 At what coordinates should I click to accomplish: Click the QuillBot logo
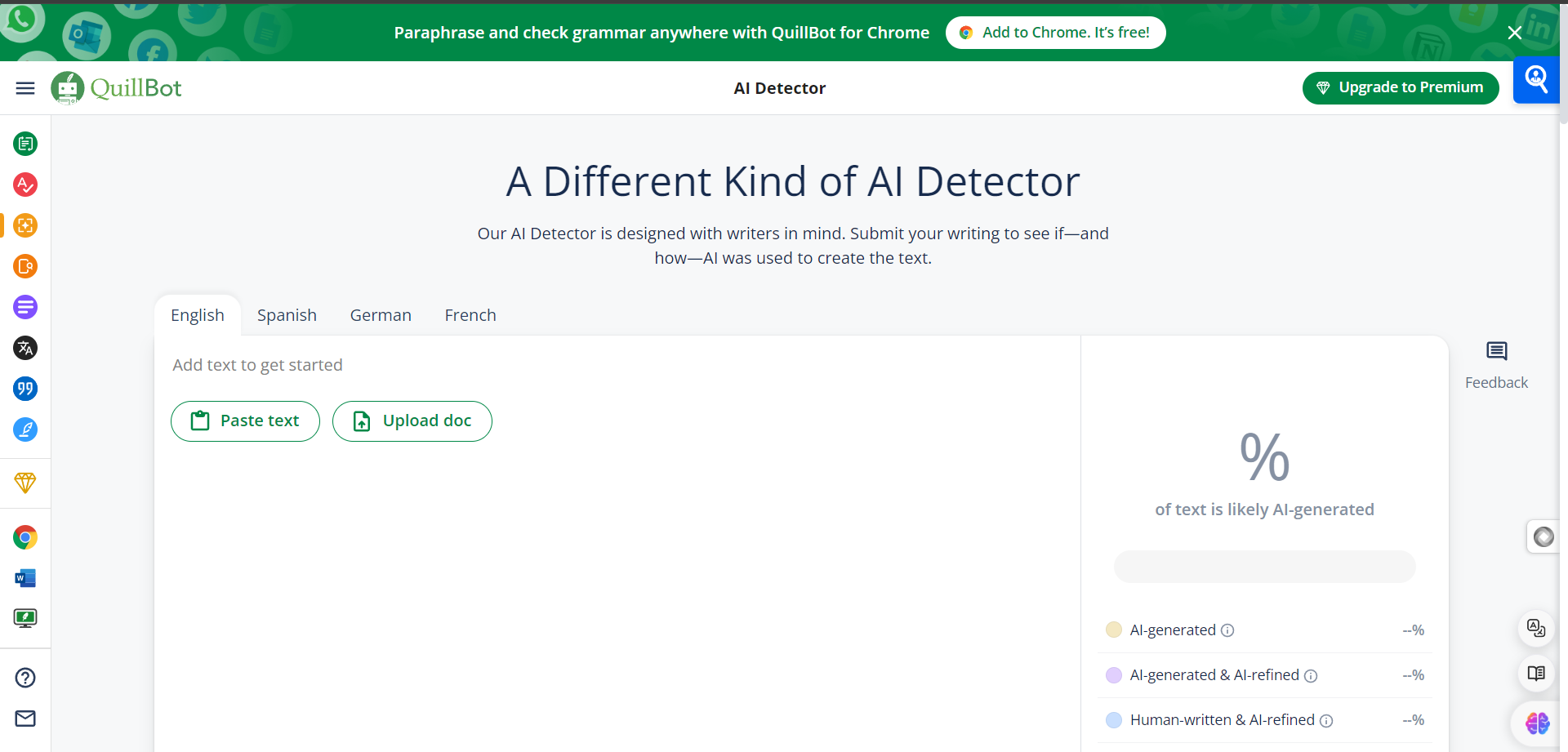(x=116, y=88)
